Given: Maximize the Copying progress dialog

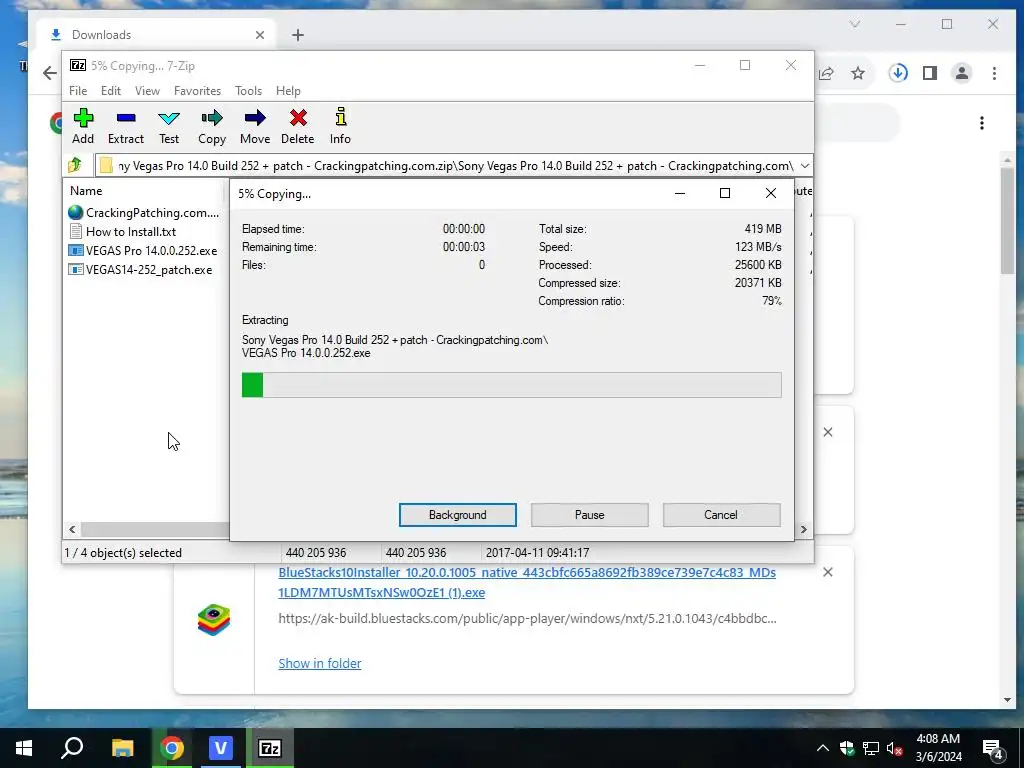Looking at the screenshot, I should pyautogui.click(x=725, y=193).
